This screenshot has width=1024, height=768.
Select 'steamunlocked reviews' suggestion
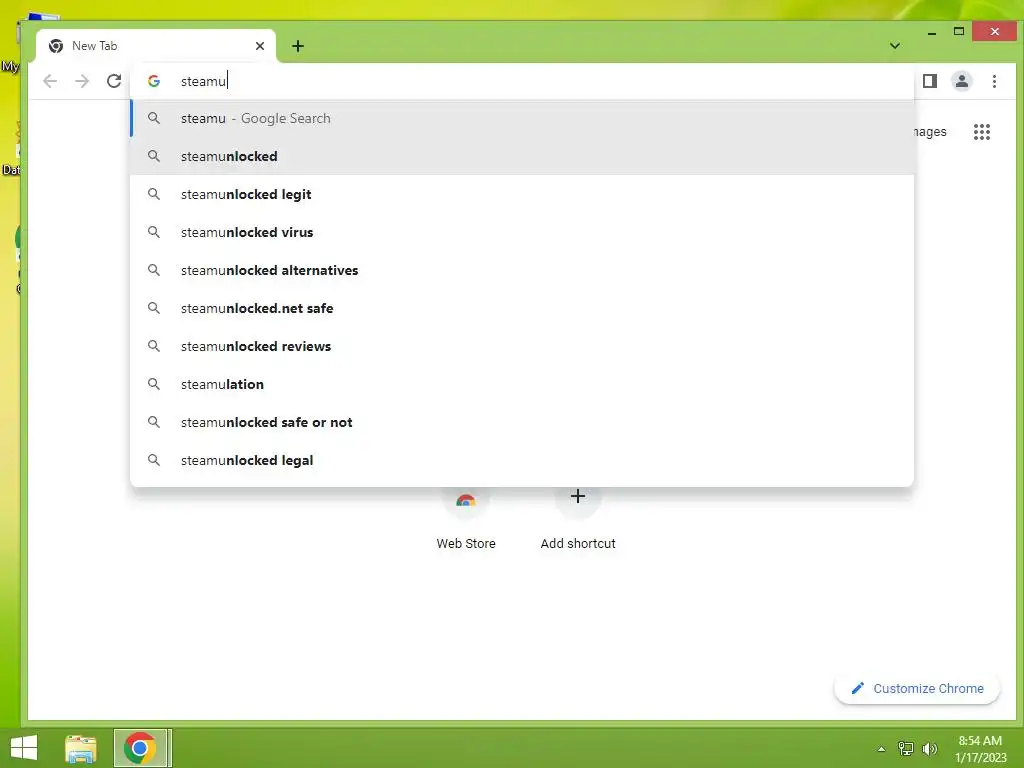point(522,346)
